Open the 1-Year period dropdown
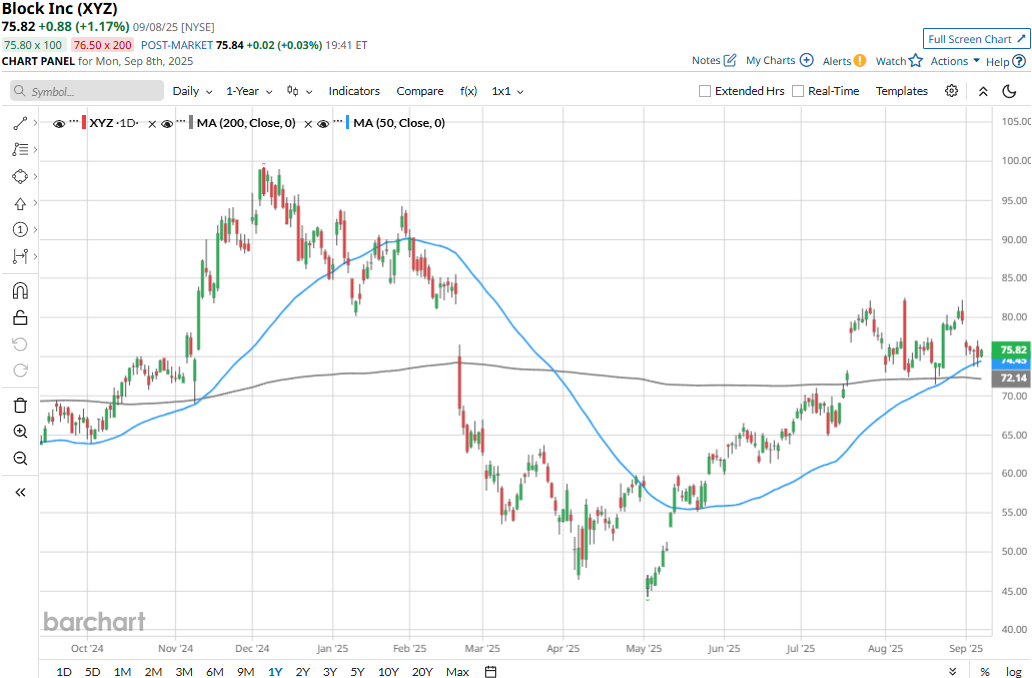 pos(249,91)
